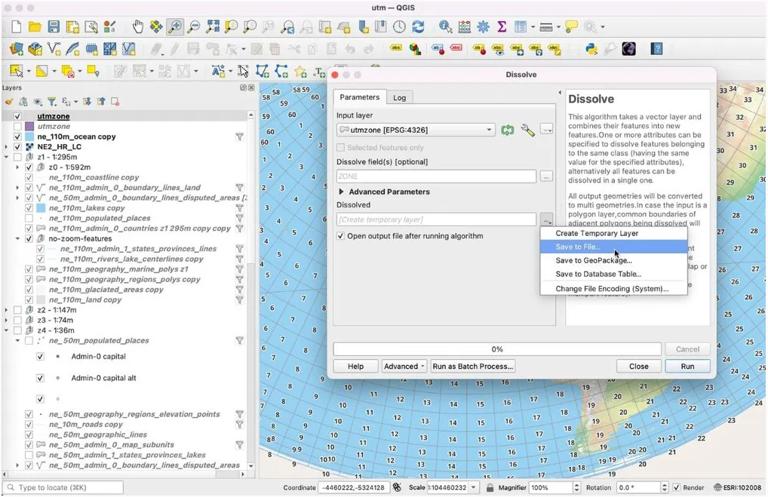
Task: Choose Change File Encoding (System)… option
Action: click(614, 289)
